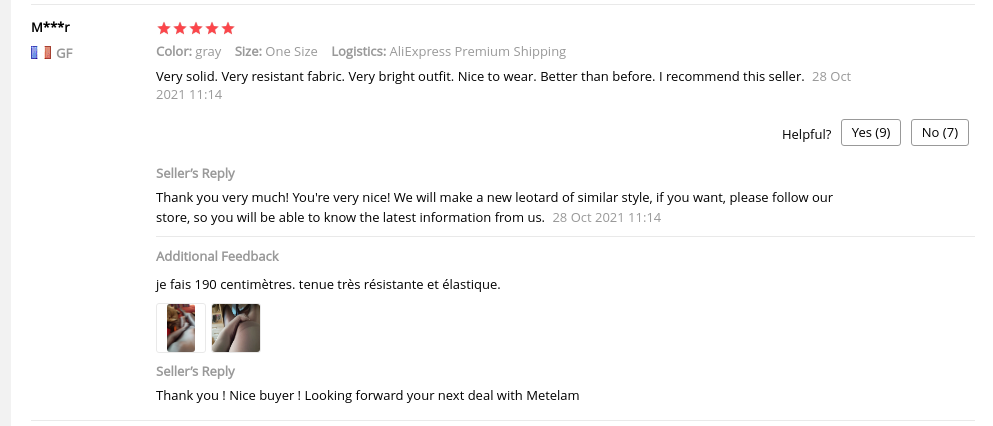Click the GF country code label
Screen dimensions: 993x426
point(64,53)
